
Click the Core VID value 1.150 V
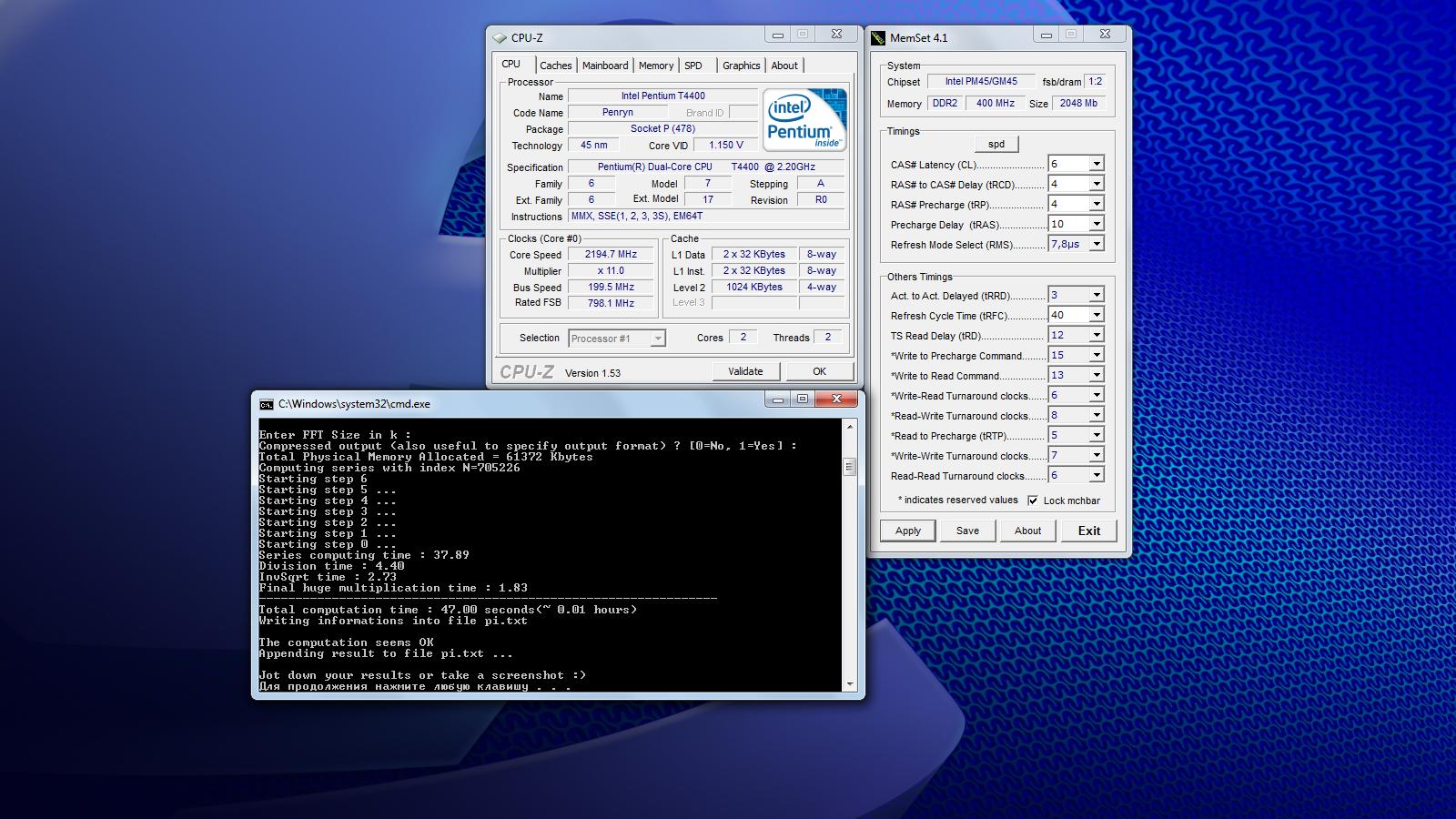click(726, 146)
